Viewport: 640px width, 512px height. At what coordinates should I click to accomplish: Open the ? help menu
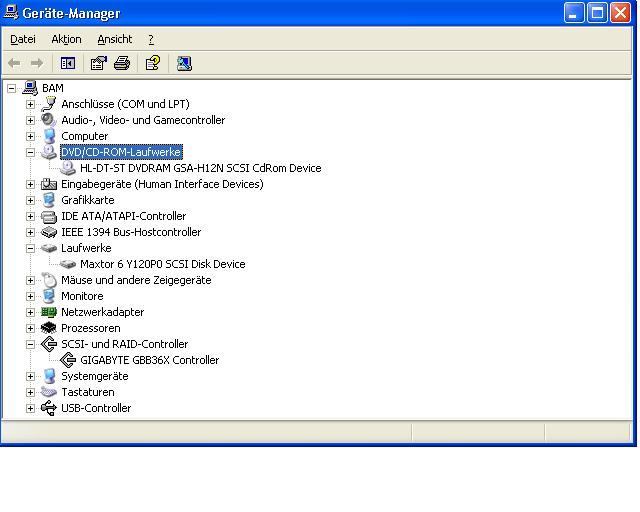(x=151, y=39)
